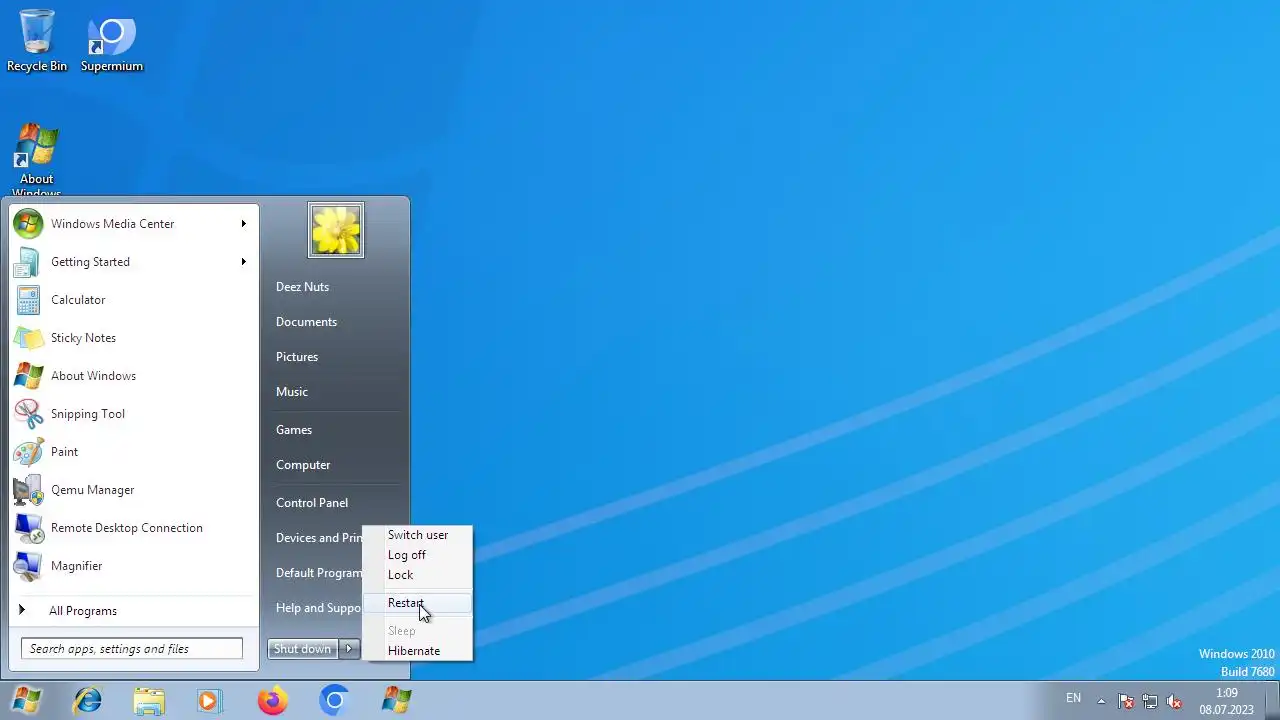Expand Windows Media Center submenu arrow
Viewport: 1280px width, 720px height.
(x=243, y=224)
